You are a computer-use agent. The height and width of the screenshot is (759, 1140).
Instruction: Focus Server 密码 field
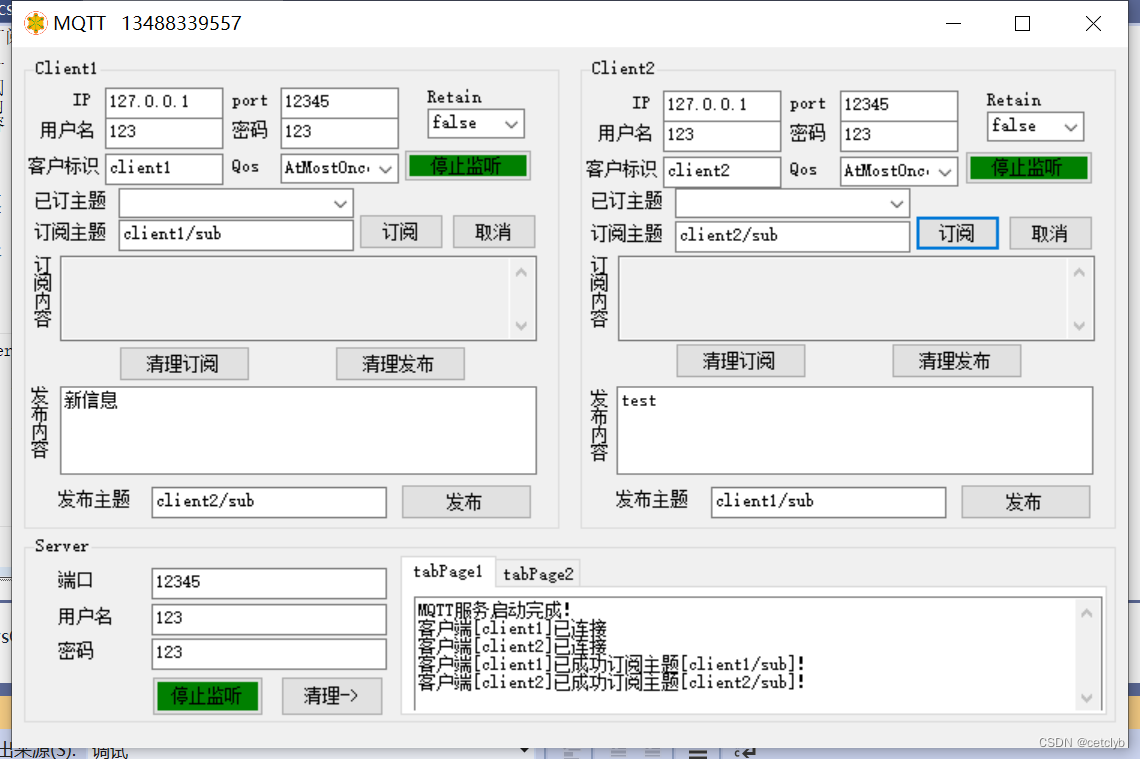coord(269,653)
